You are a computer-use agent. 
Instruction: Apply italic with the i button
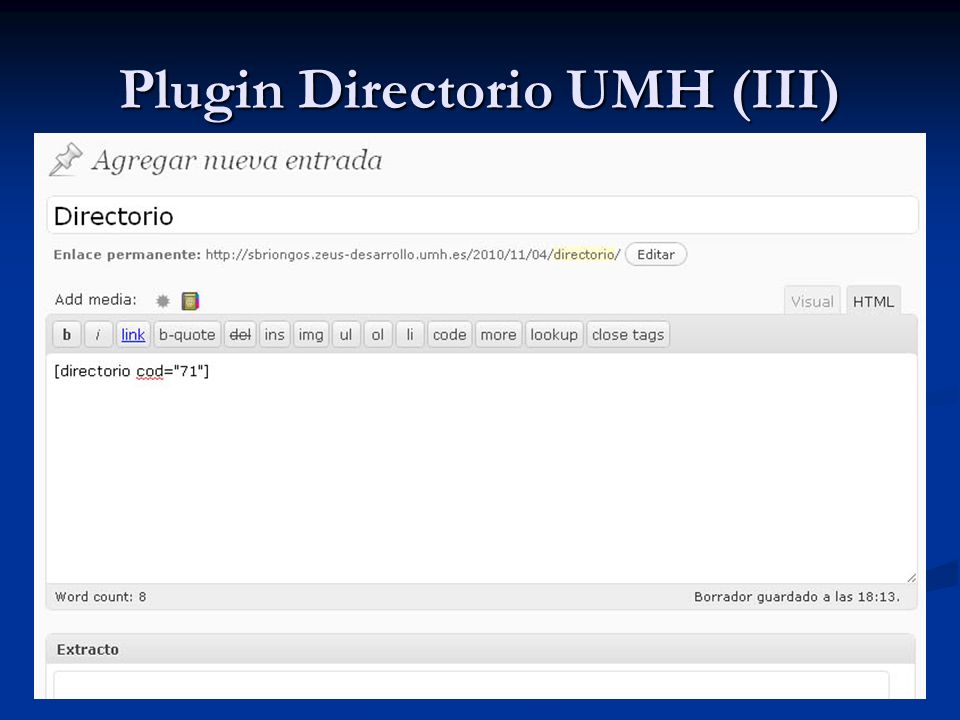pos(98,335)
